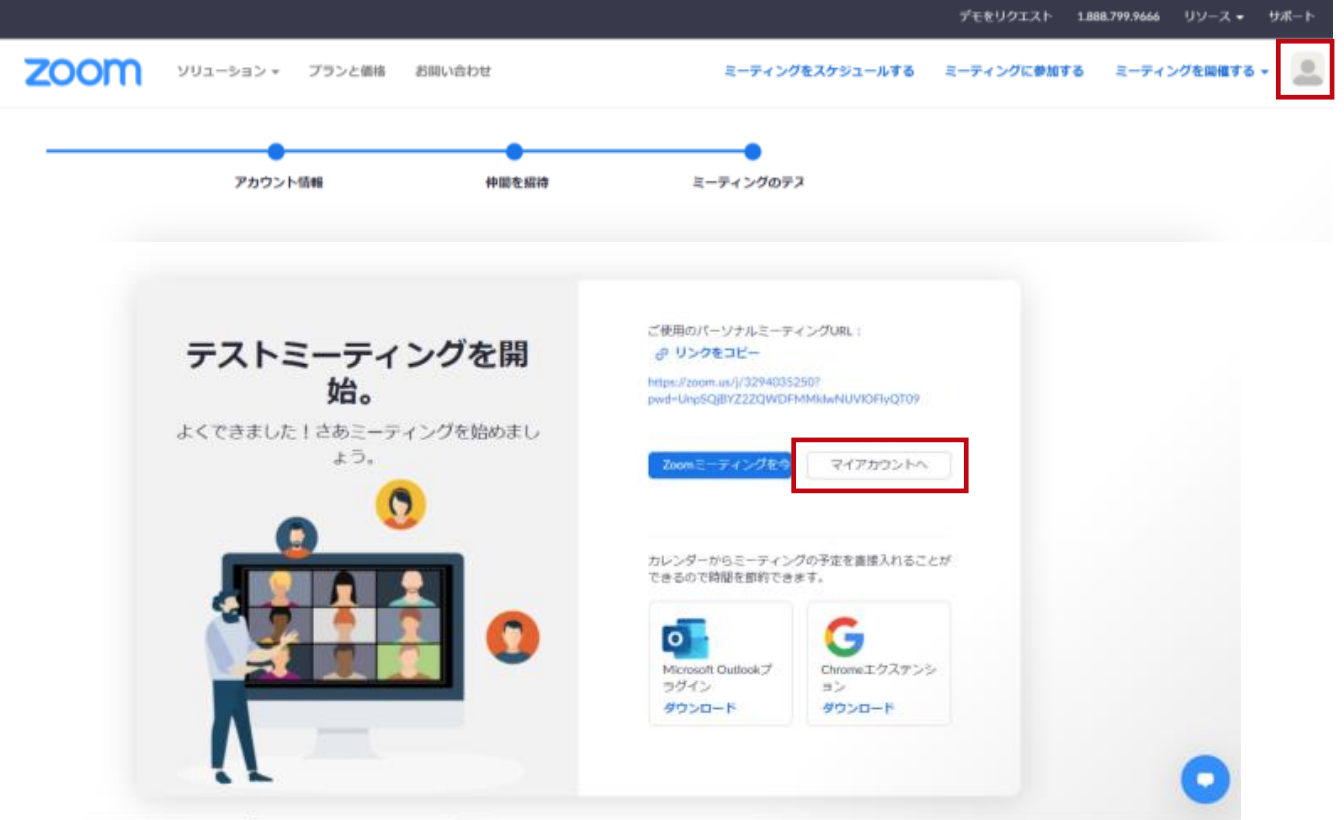Click ミーティングをスケジュールする link

(x=819, y=72)
